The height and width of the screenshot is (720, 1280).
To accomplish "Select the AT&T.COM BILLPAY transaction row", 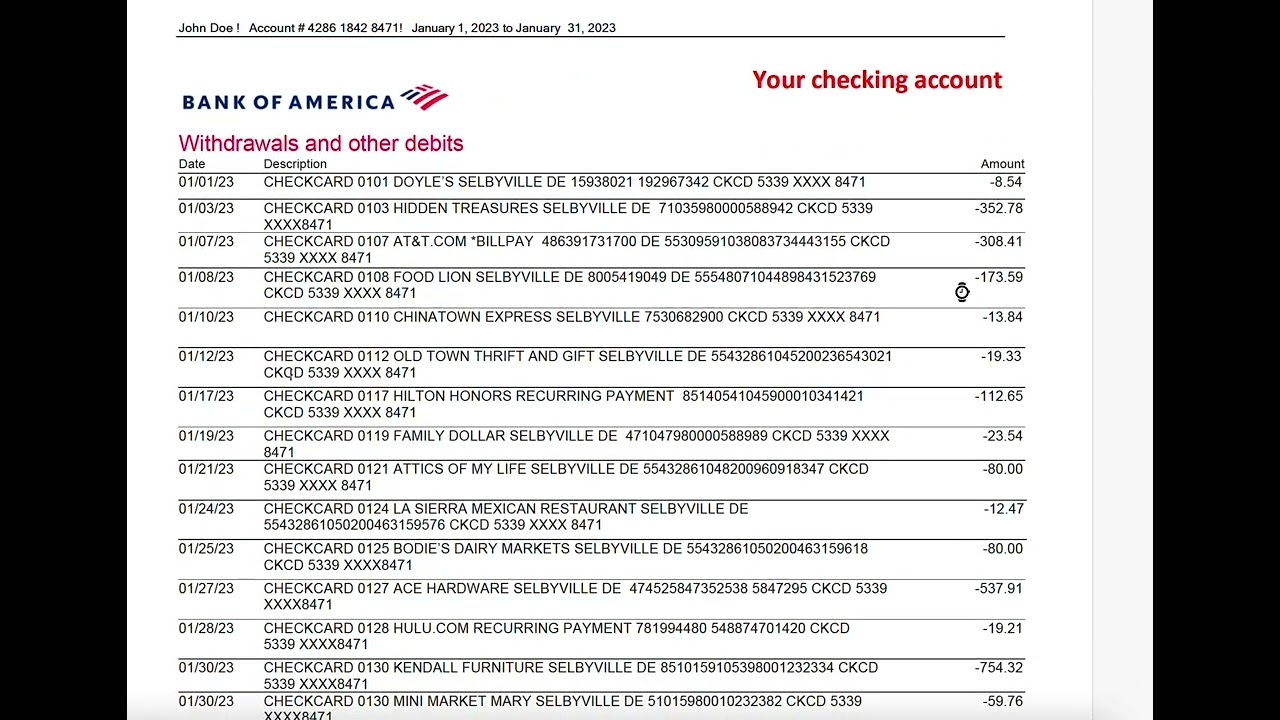I will 576,249.
